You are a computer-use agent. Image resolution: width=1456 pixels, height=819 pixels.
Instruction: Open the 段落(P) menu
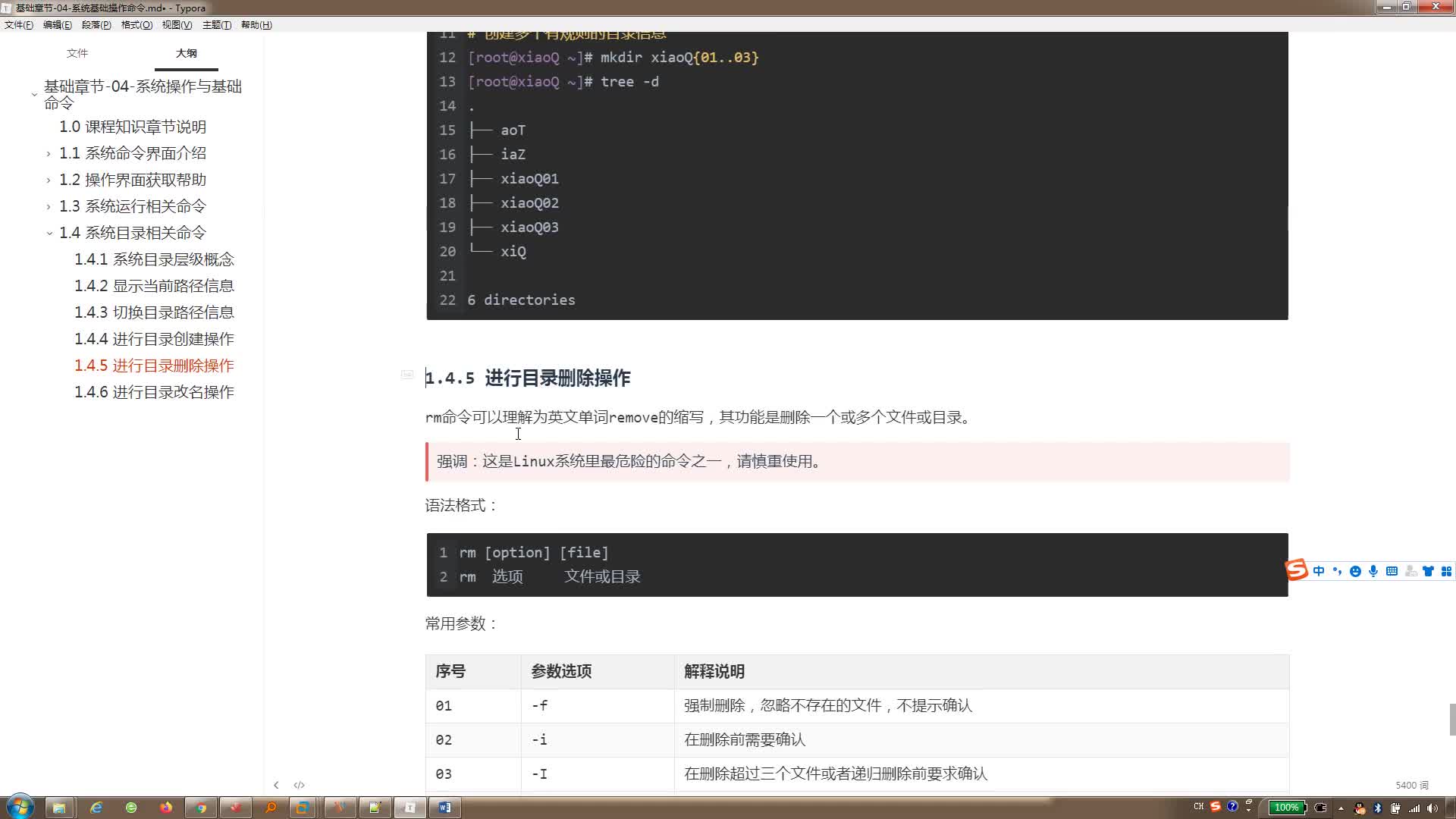click(x=96, y=25)
